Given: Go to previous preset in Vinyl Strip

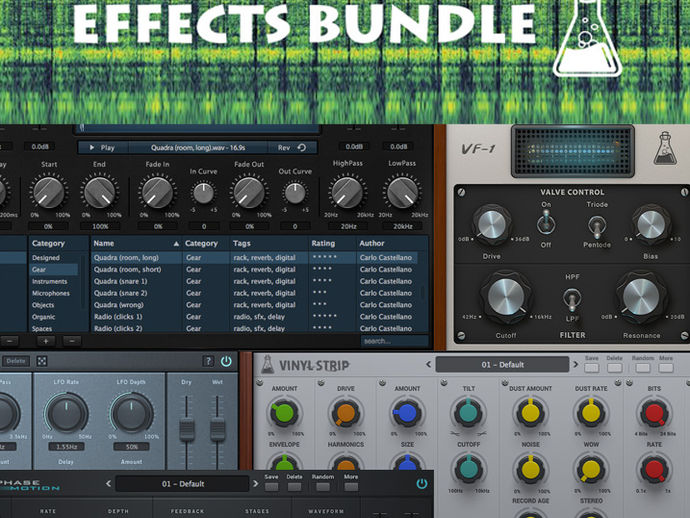Looking at the screenshot, I should point(428,364).
